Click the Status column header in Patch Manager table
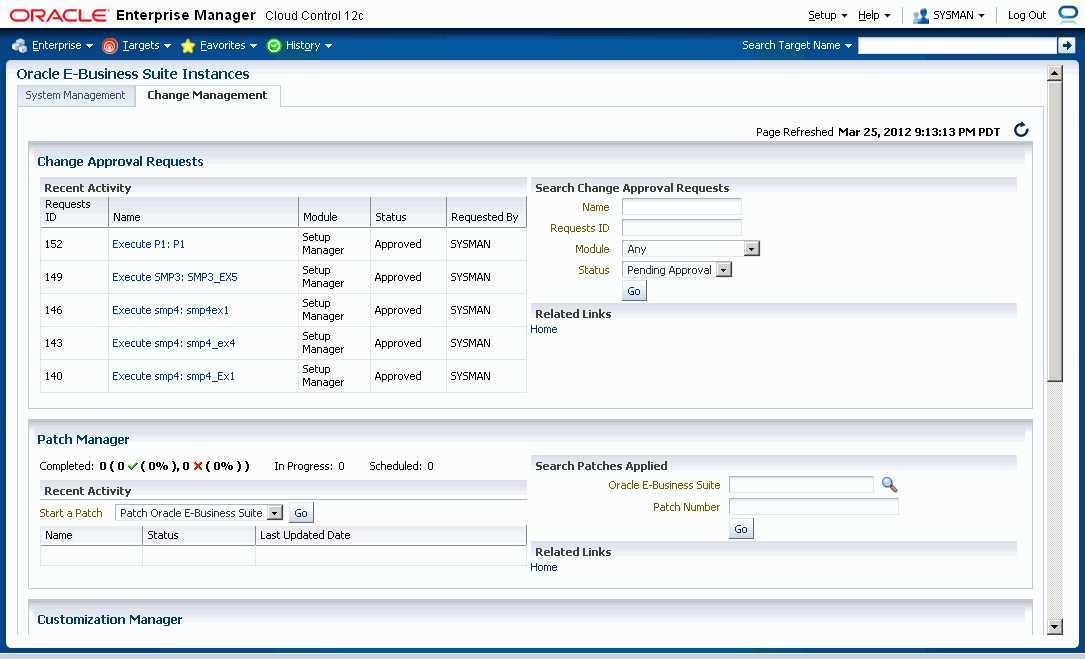Screen dimensions: 1085x659 tap(199, 535)
